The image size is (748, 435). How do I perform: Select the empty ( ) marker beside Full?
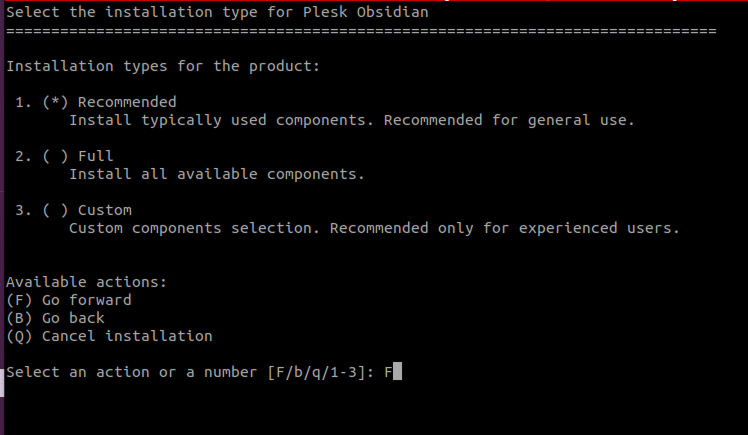coord(55,156)
